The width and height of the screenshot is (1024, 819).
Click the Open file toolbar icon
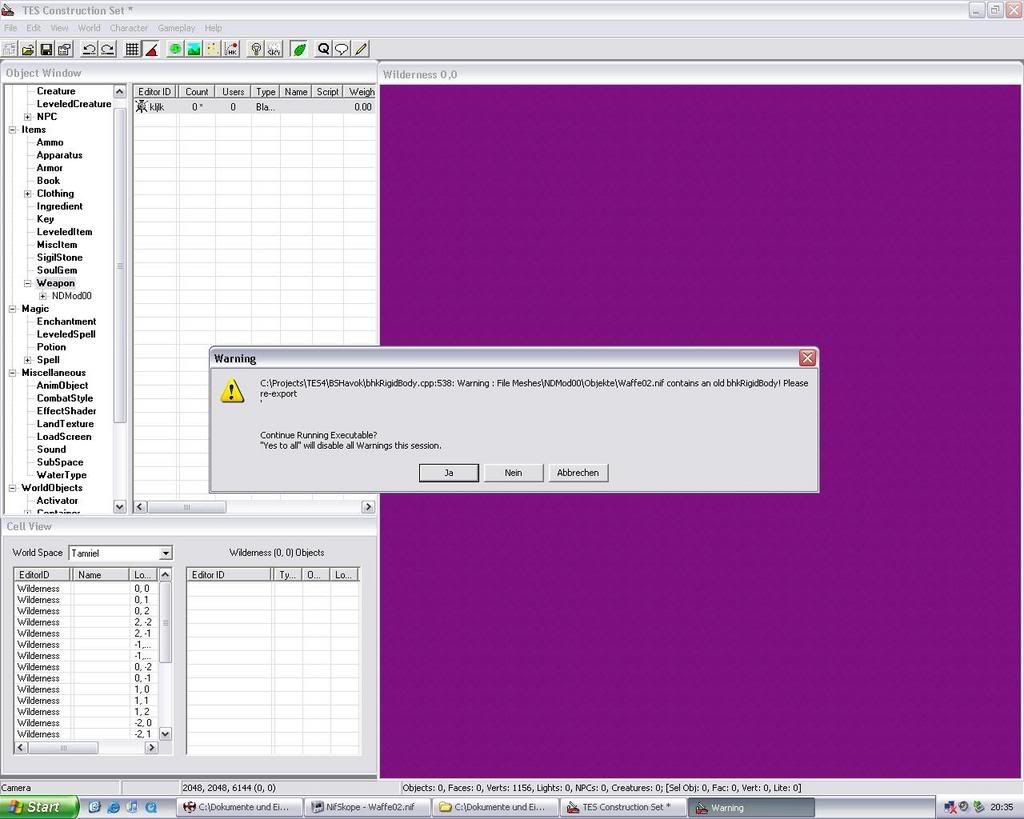(28, 49)
